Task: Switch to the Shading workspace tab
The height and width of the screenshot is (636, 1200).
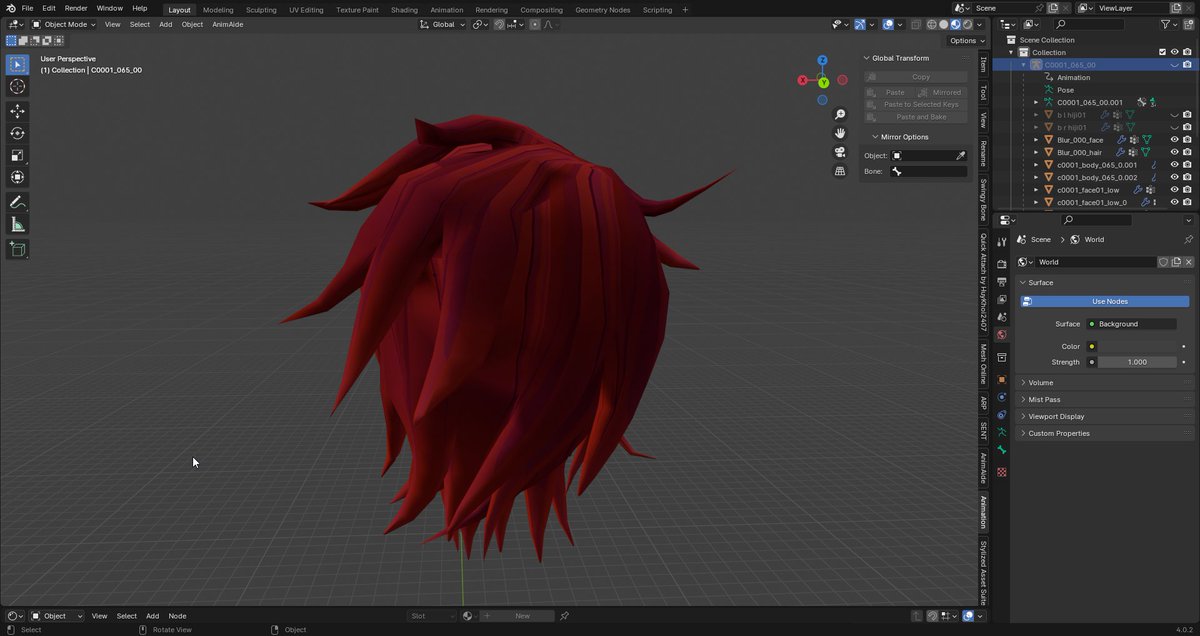Action: [x=404, y=10]
